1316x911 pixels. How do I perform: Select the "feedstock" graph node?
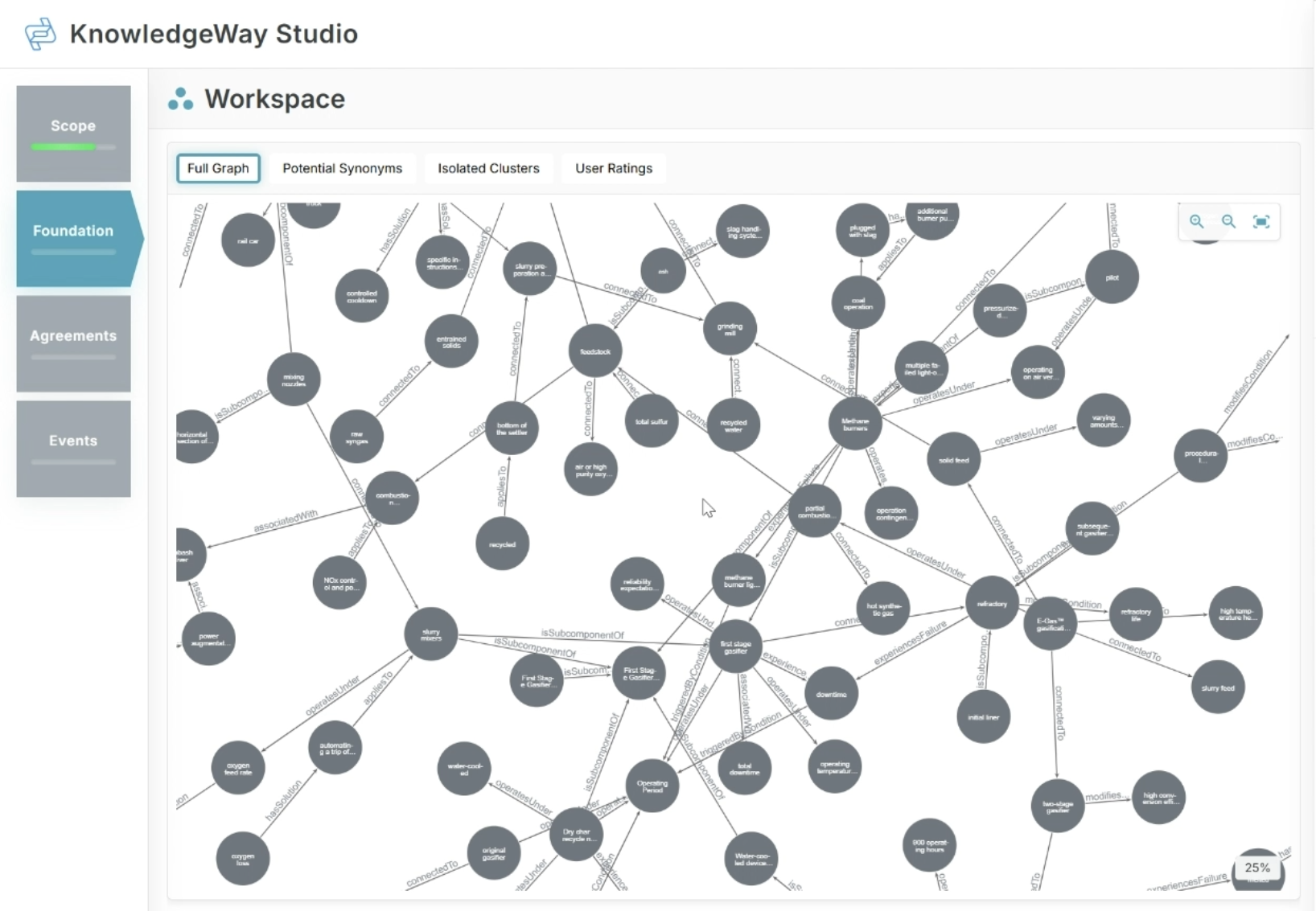(595, 351)
